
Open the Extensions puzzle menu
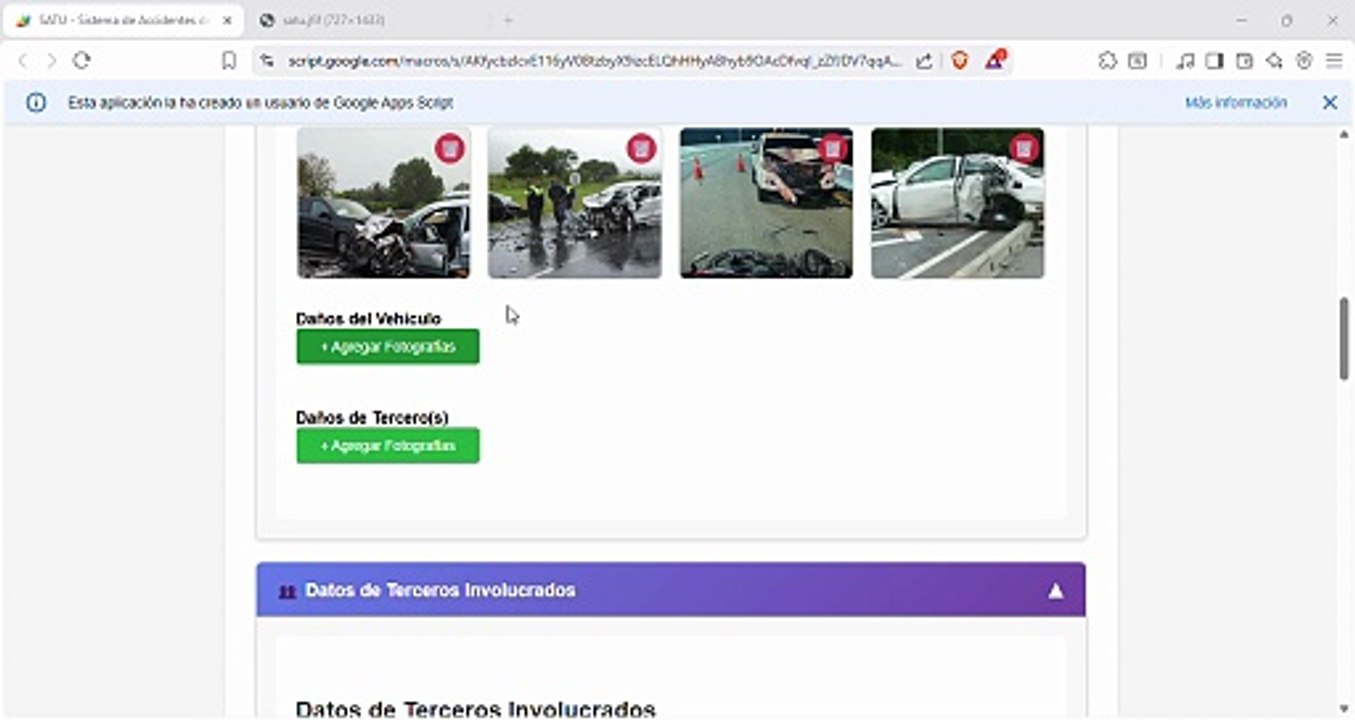[x=1107, y=61]
